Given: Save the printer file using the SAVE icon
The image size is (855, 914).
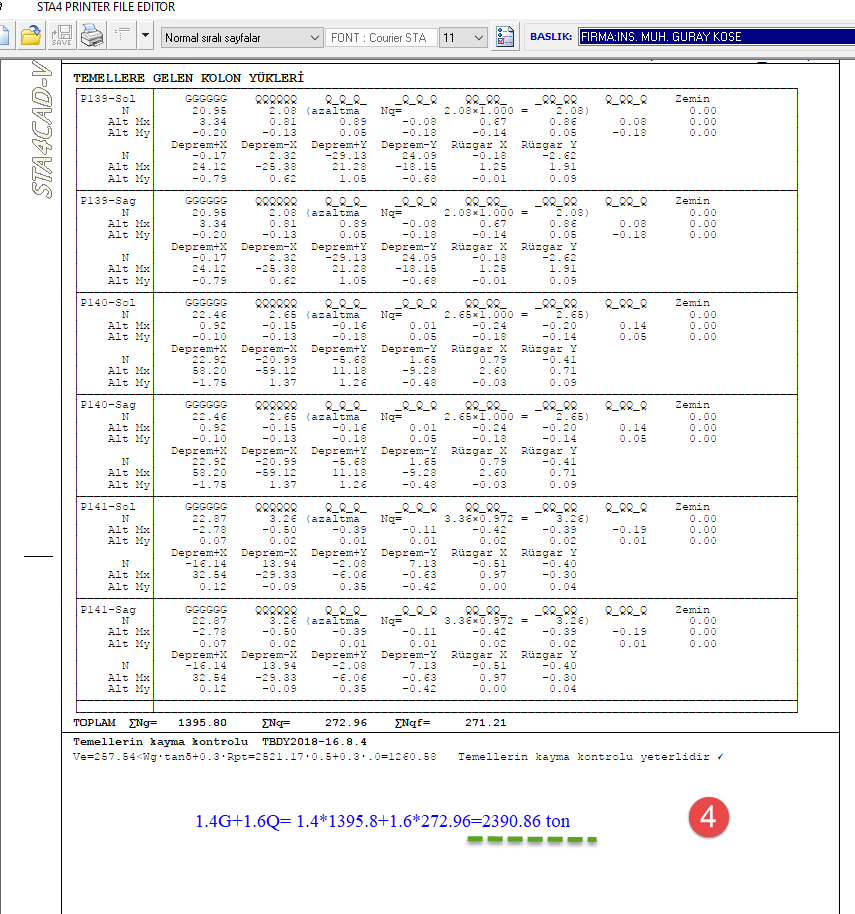Looking at the screenshot, I should [61, 37].
